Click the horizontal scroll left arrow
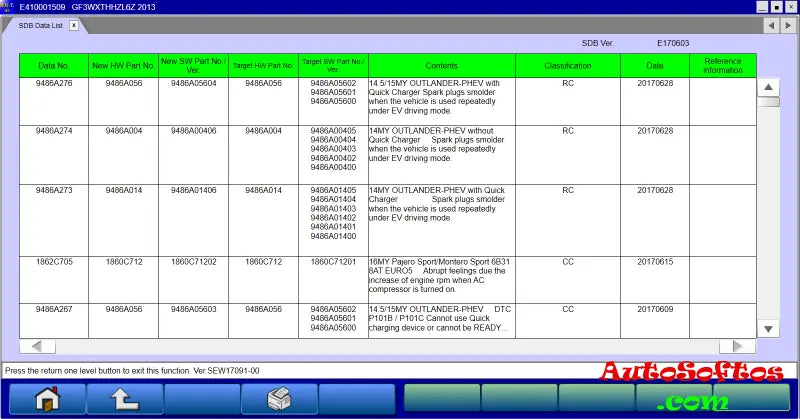Image resolution: width=800 pixels, height=419 pixels. coord(37,347)
